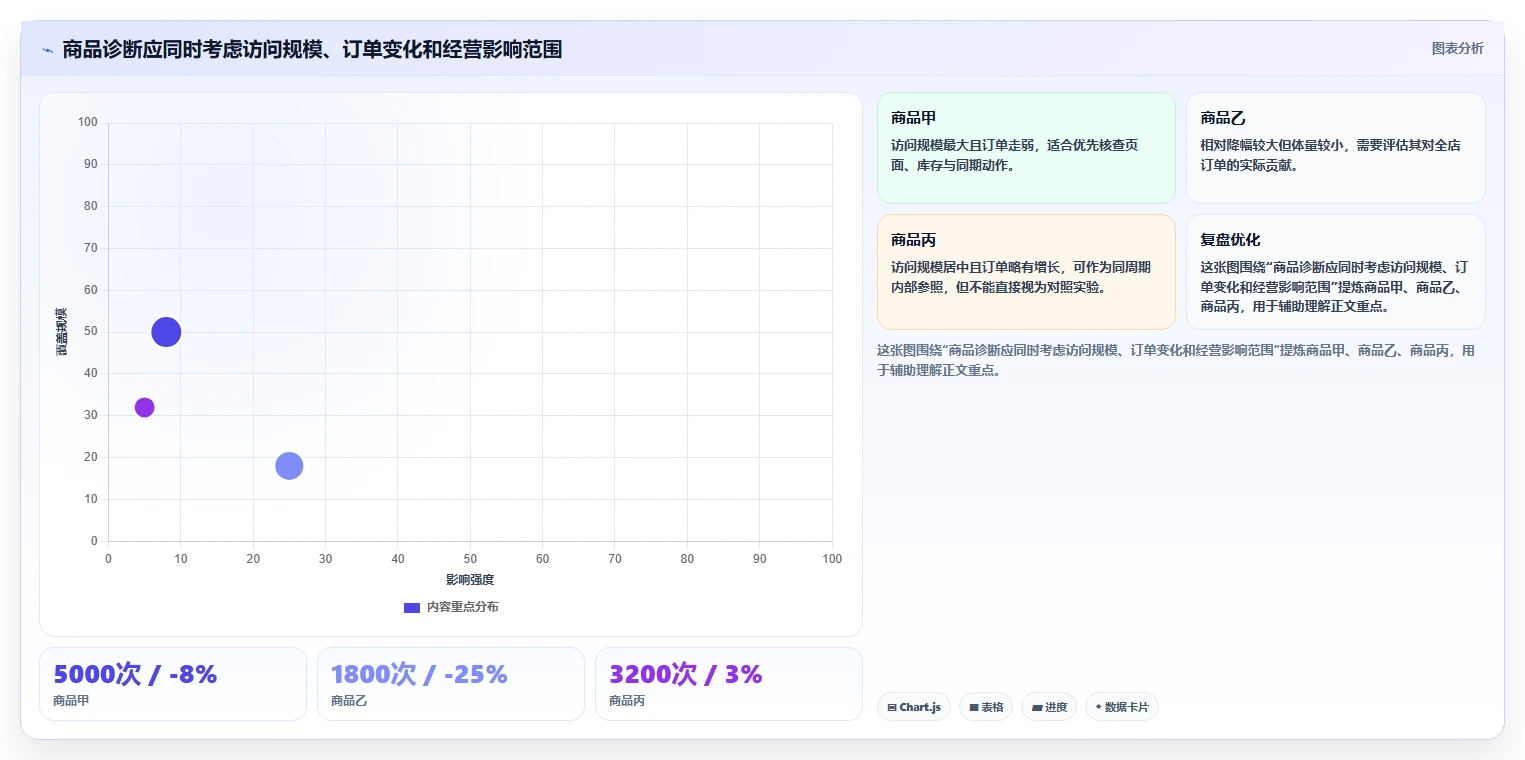The width and height of the screenshot is (1525, 760).
Task: Click the 商品甲 caption under 5000次
Action: (x=72, y=701)
